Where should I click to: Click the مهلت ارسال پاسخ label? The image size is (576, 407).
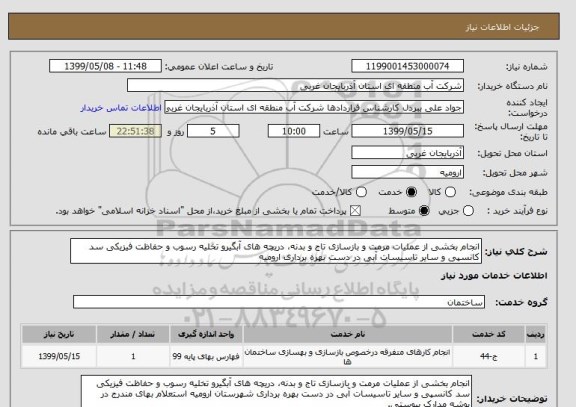point(511,132)
